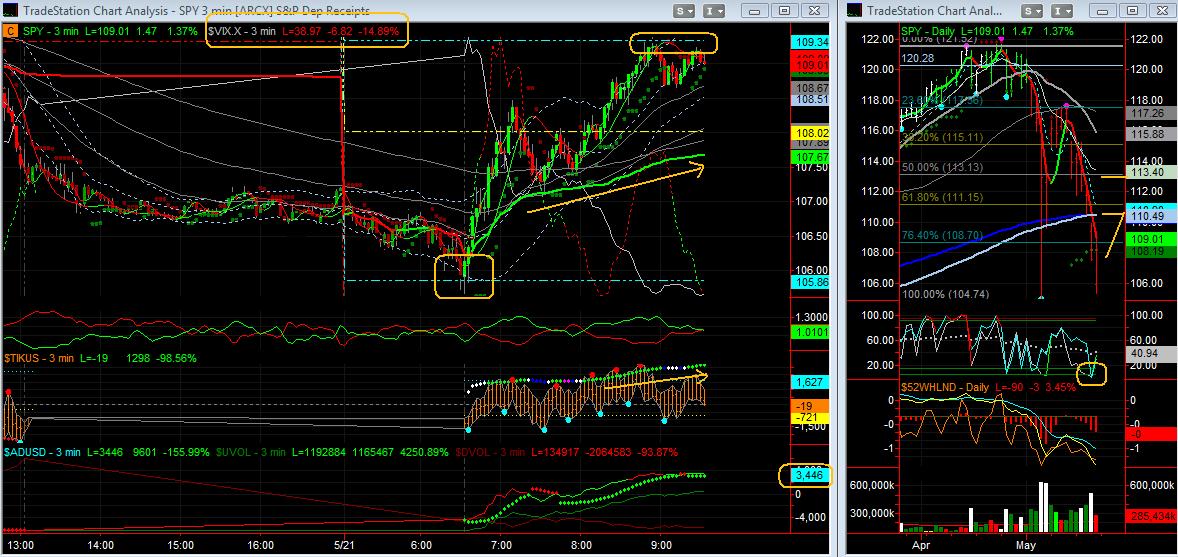
Task: Close the SPY Daily chart window
Action: 1162,11
